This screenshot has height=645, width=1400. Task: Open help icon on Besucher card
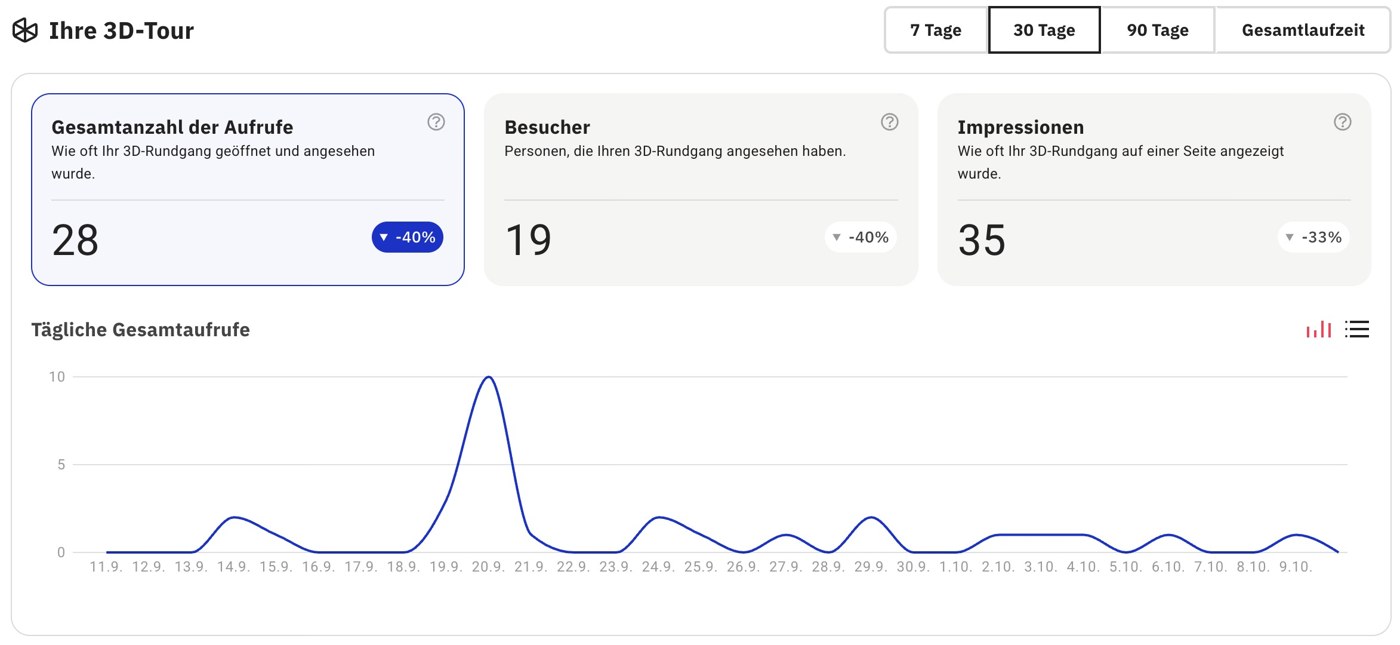890,122
